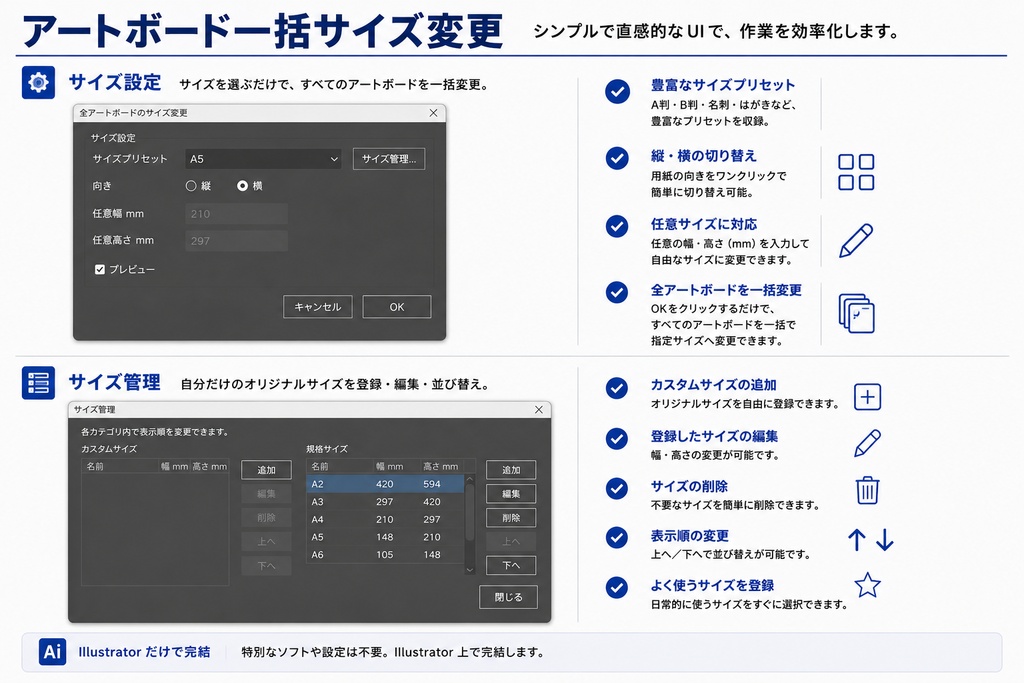Click 上へ button for 規格サイズ list
The width and height of the screenshot is (1024, 683).
tap(511, 541)
